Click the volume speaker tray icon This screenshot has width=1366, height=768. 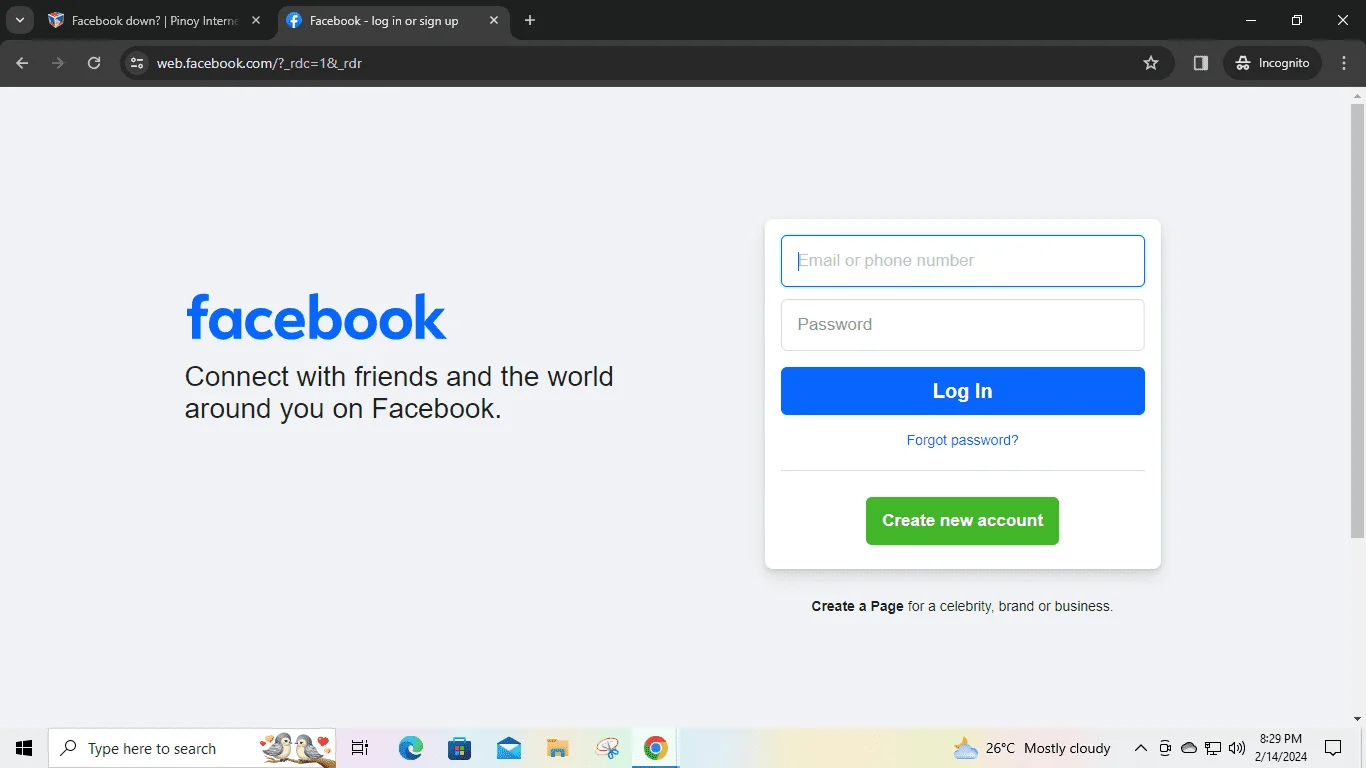click(1237, 748)
